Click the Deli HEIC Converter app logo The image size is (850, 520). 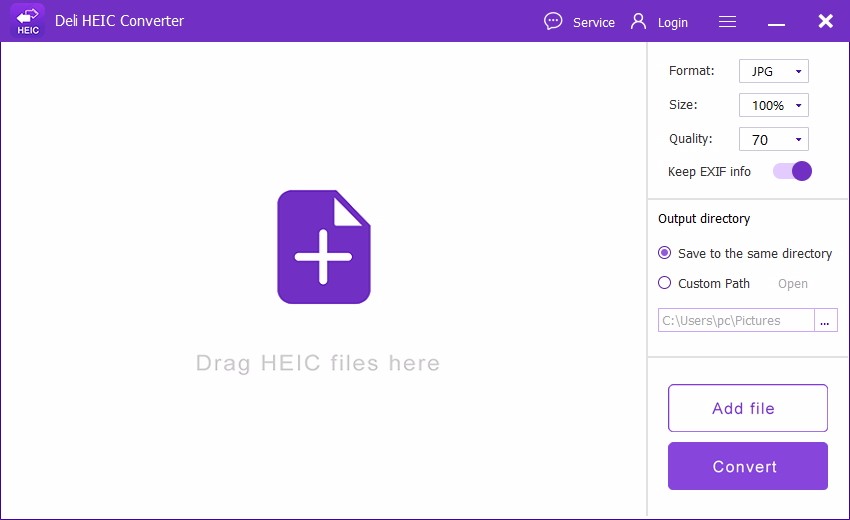point(28,21)
